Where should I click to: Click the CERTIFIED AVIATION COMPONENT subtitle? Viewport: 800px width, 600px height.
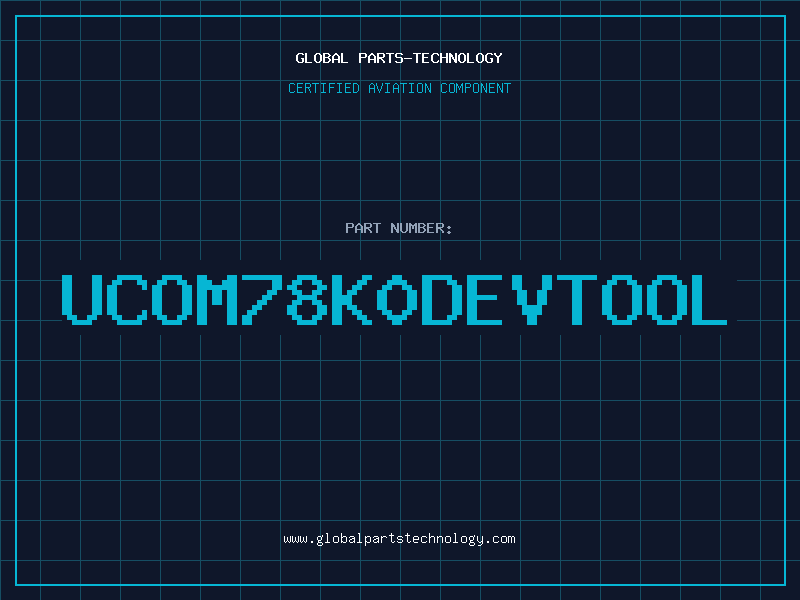399,88
